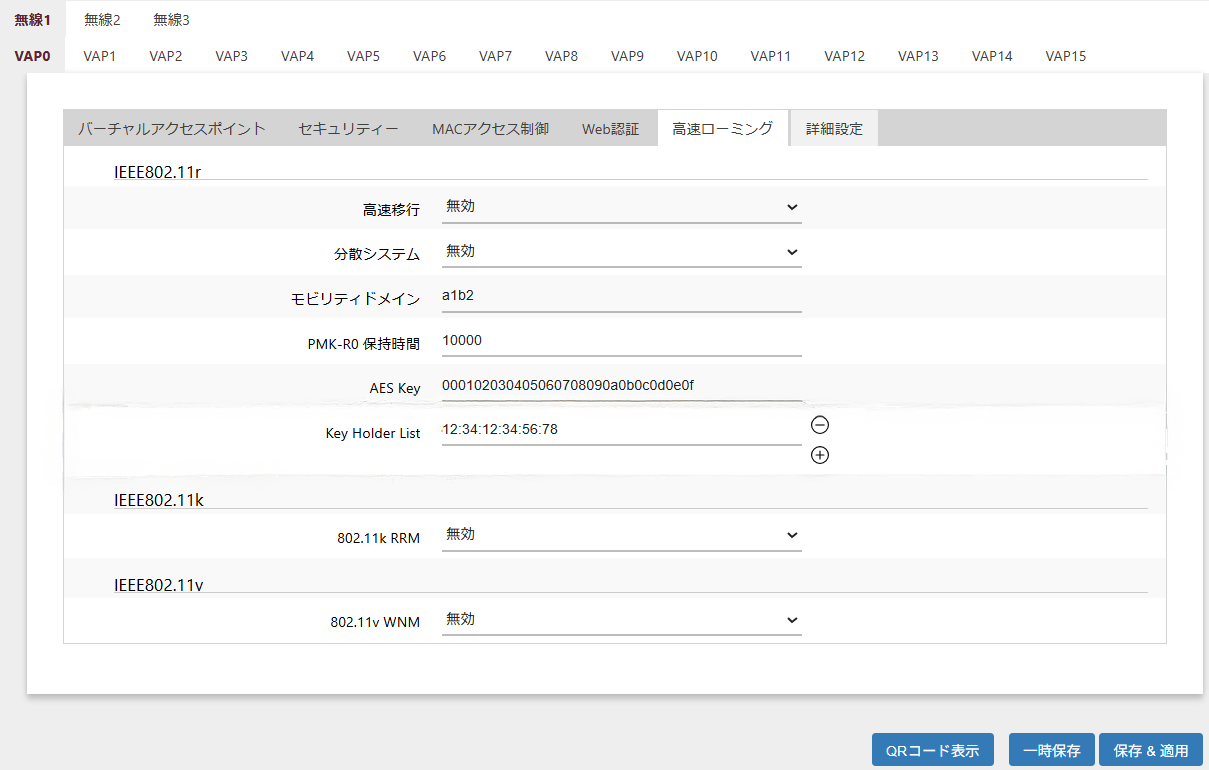The width and height of the screenshot is (1209, 770).
Task: Switch to 無線2 radio tab
Action: [102, 20]
